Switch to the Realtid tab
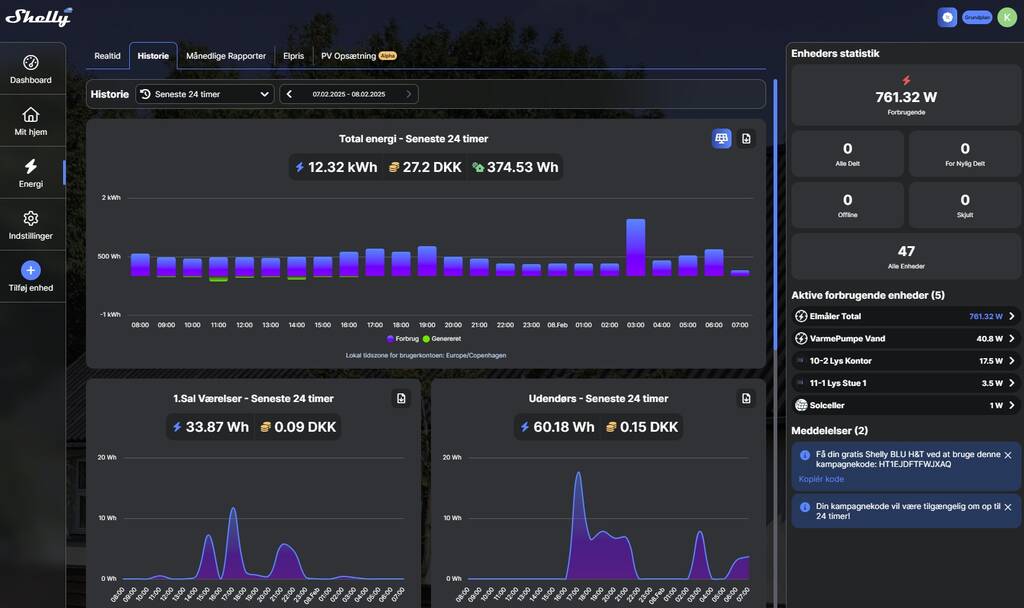The image size is (1024, 608). coord(107,56)
